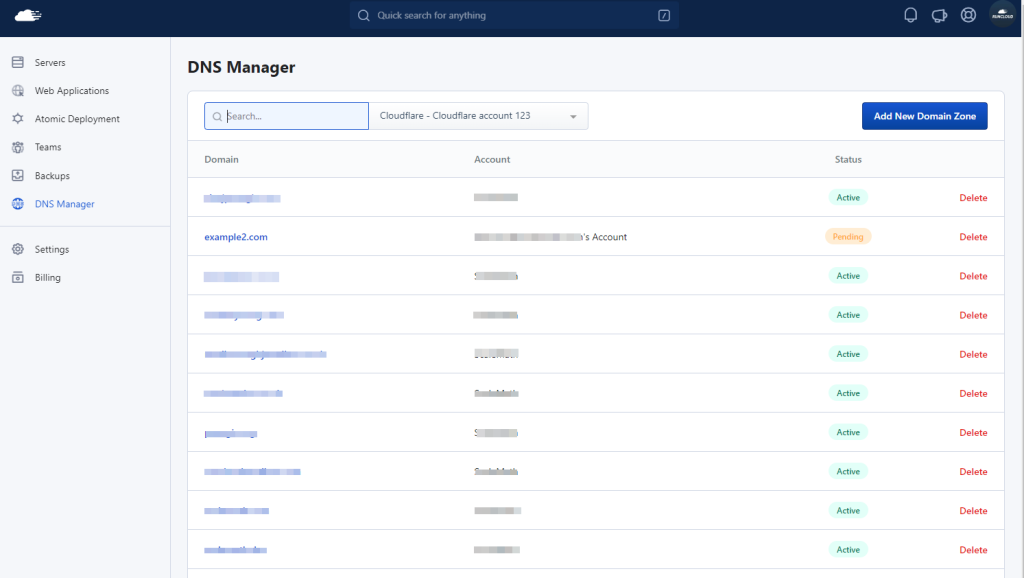Go to Web Applications menu
The image size is (1024, 578).
[x=72, y=91]
